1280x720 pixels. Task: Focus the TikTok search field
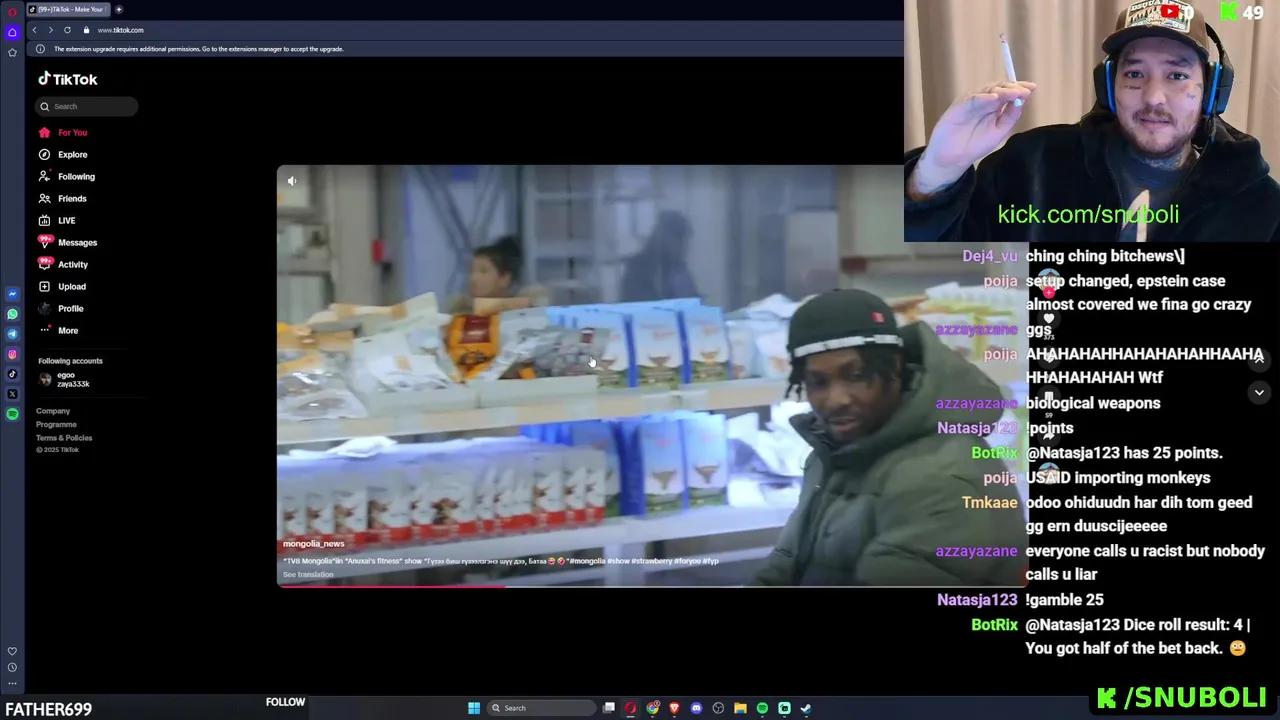(86, 106)
